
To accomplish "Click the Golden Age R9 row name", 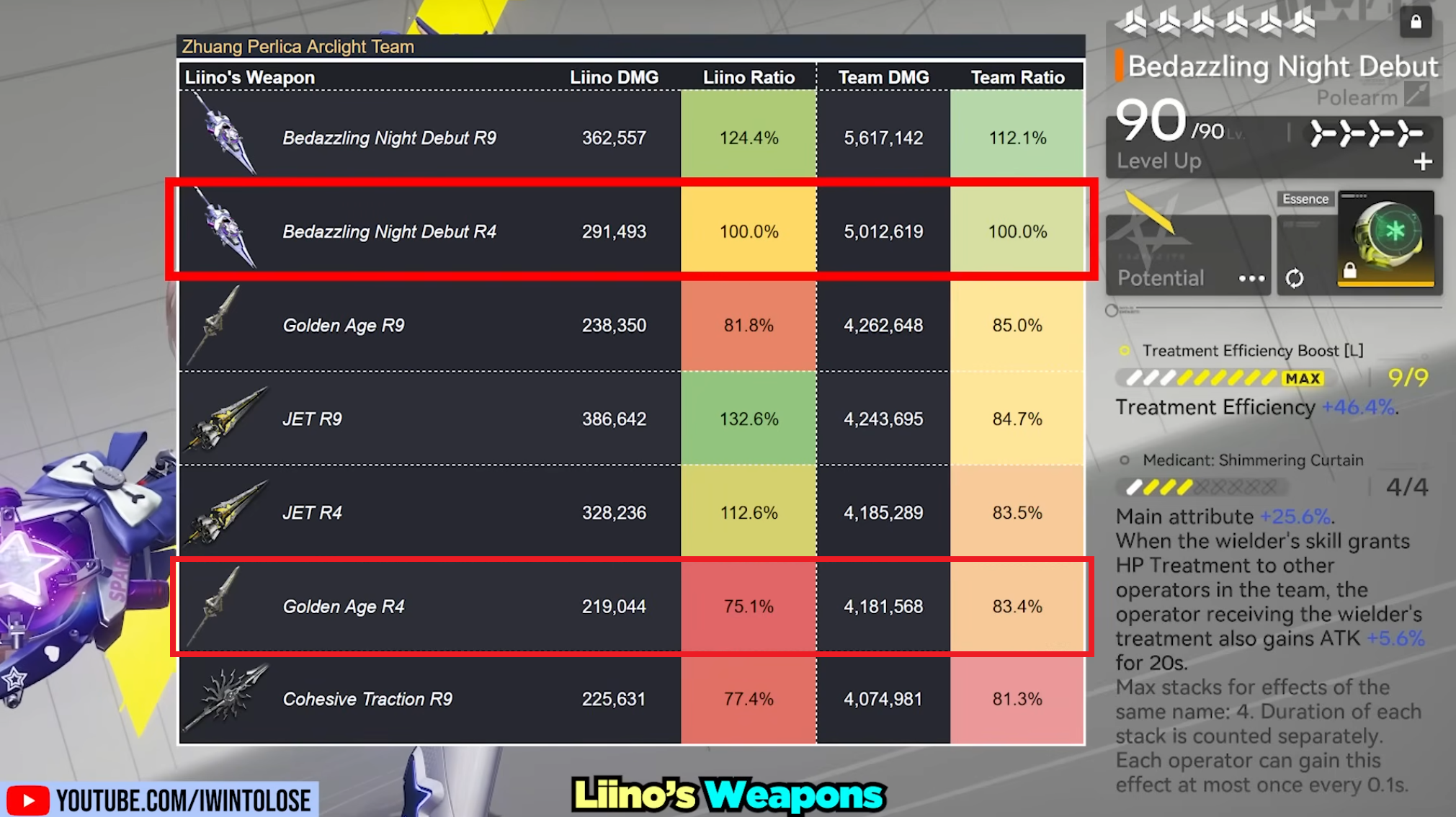I will coord(344,325).
